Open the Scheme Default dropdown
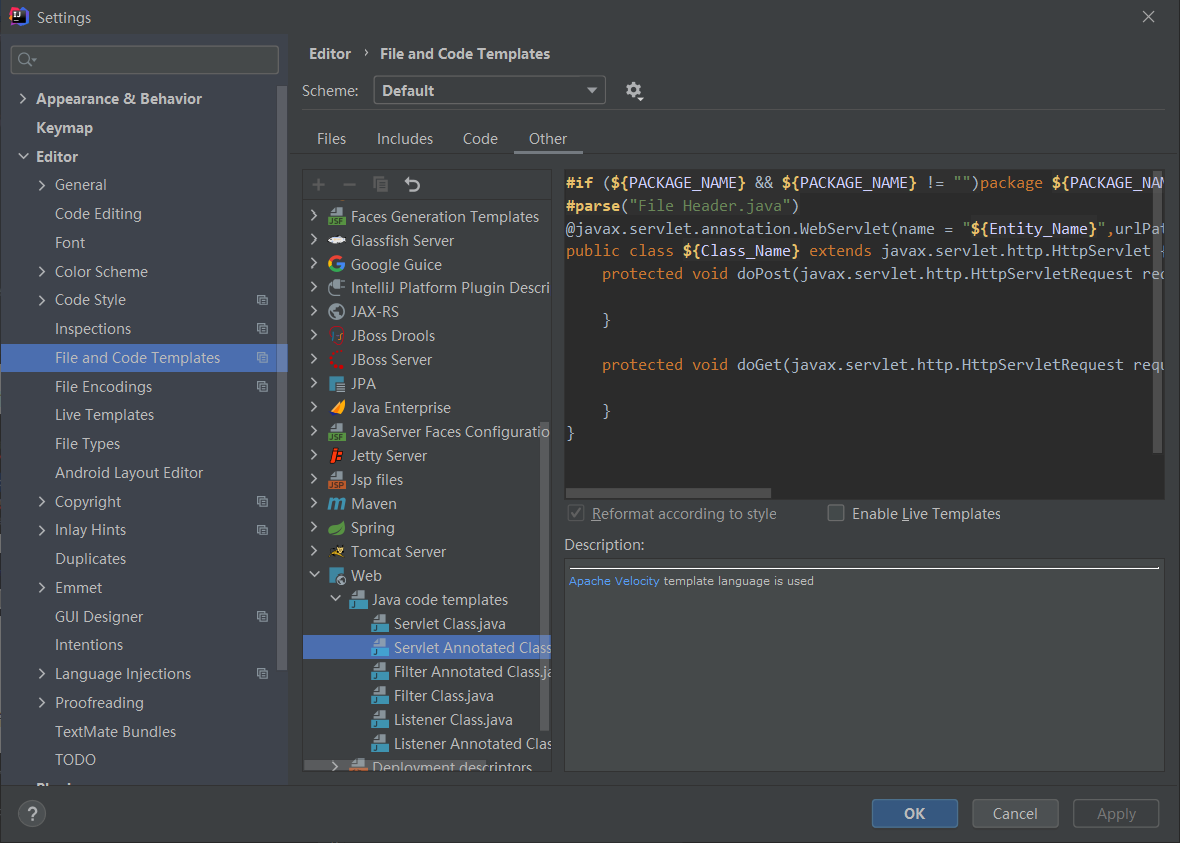This screenshot has width=1180, height=843. (489, 90)
